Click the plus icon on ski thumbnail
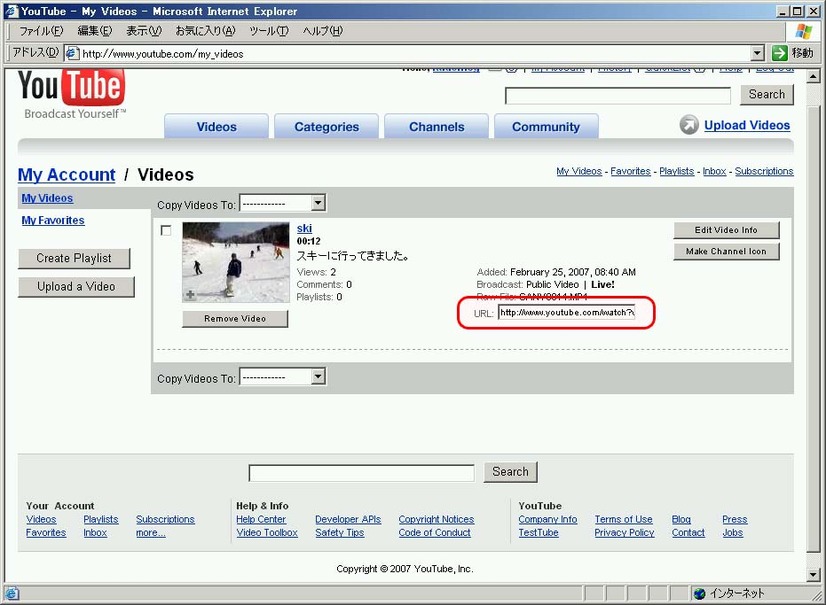 191,295
